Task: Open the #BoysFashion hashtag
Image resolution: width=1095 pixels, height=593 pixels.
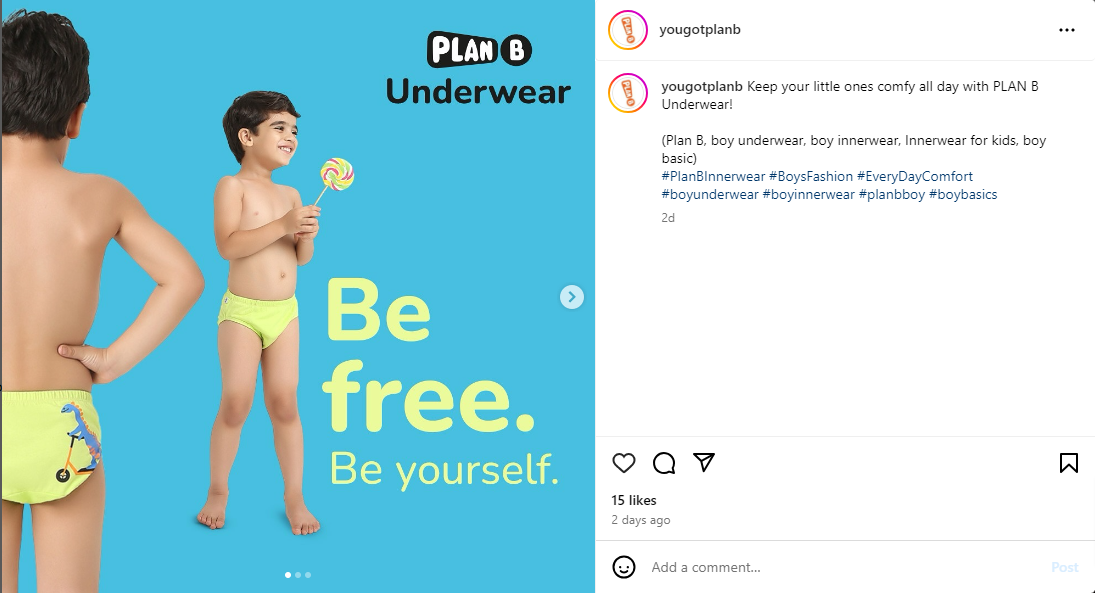Action: click(811, 177)
